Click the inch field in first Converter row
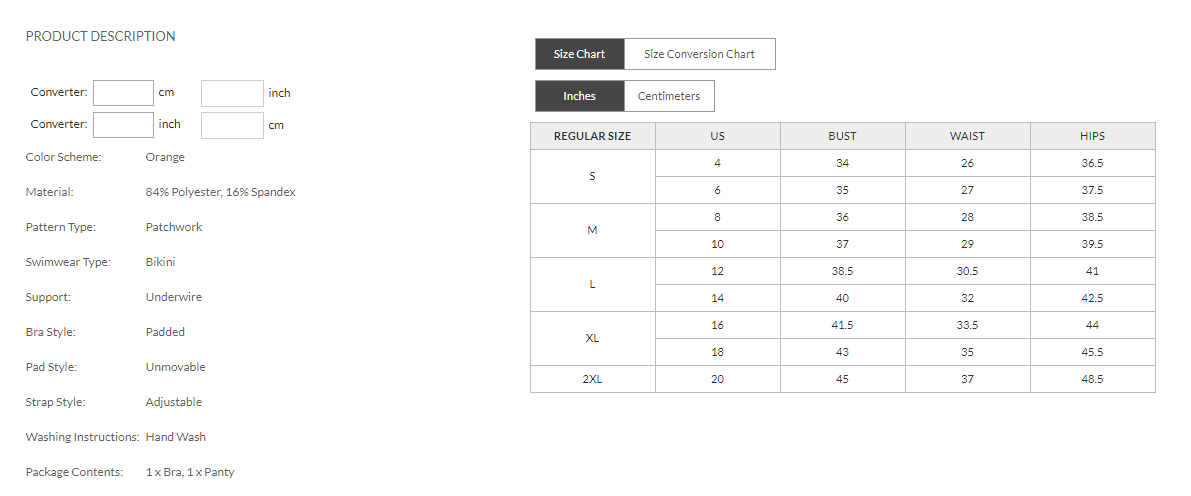This screenshot has height=496, width=1191. tap(232, 93)
